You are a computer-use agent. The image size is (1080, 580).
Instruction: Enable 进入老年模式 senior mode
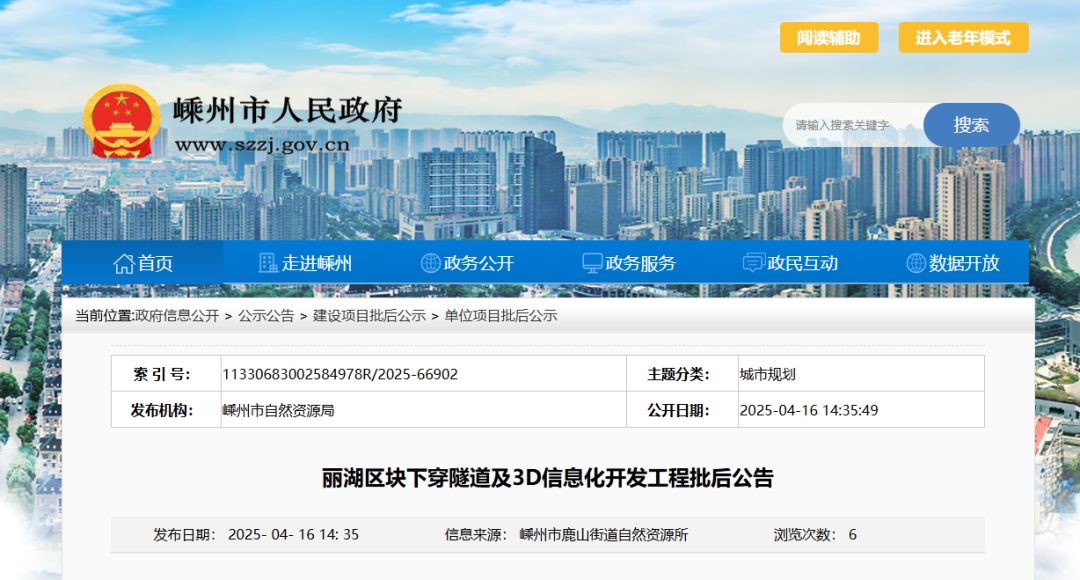[x=963, y=38]
